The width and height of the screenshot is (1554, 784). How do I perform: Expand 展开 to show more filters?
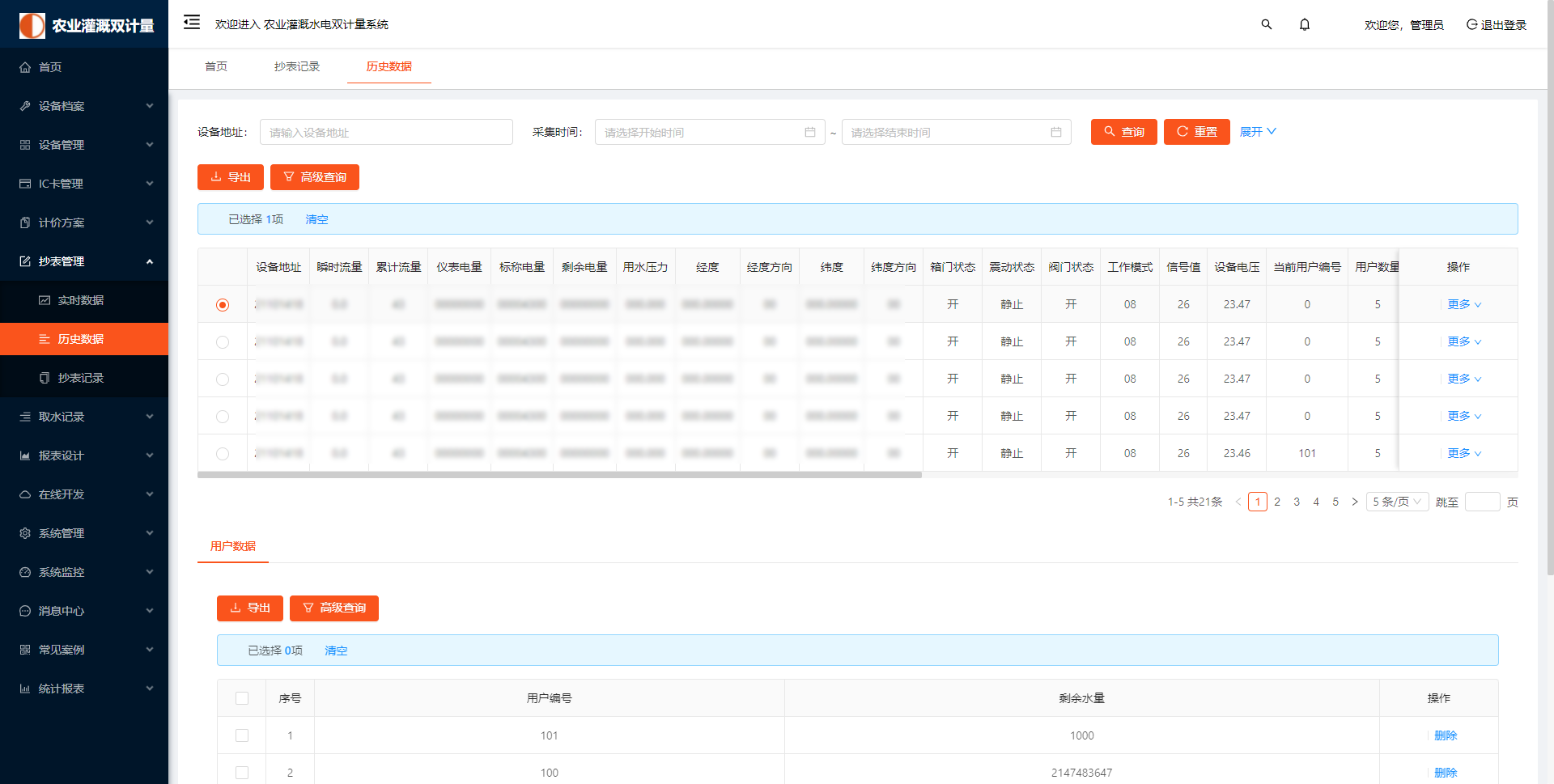1257,132
